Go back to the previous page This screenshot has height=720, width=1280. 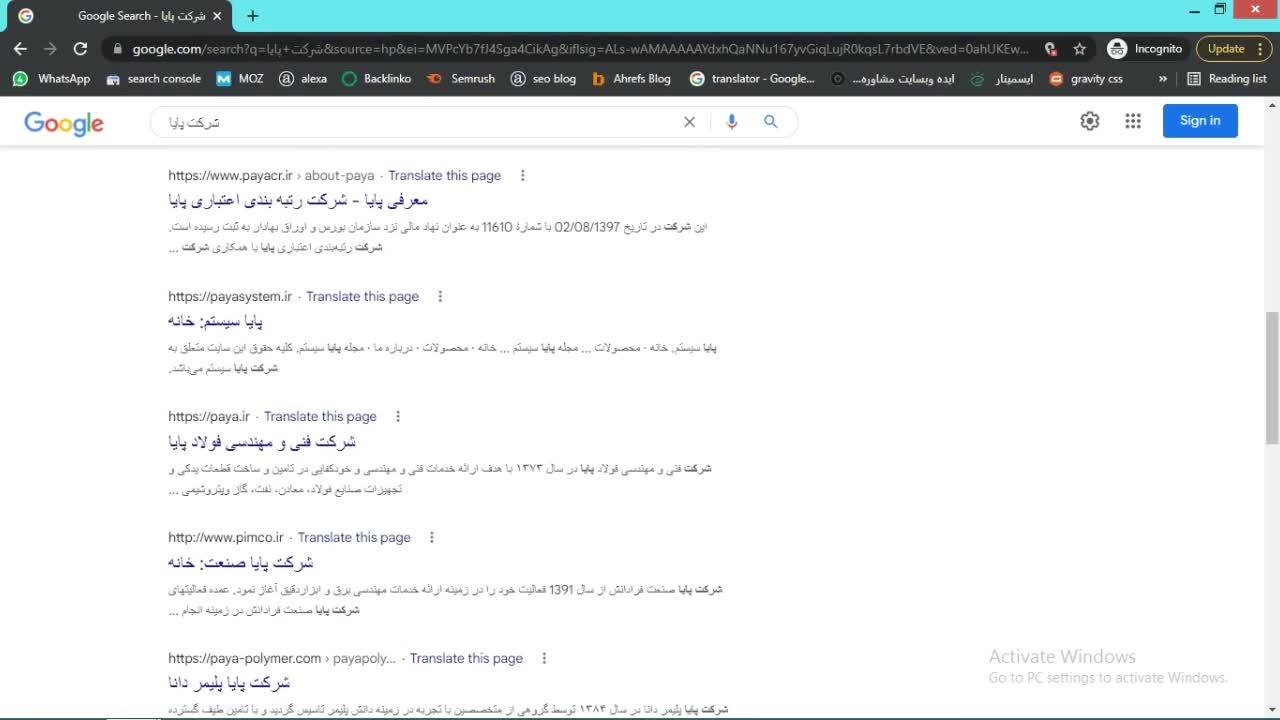click(x=20, y=48)
